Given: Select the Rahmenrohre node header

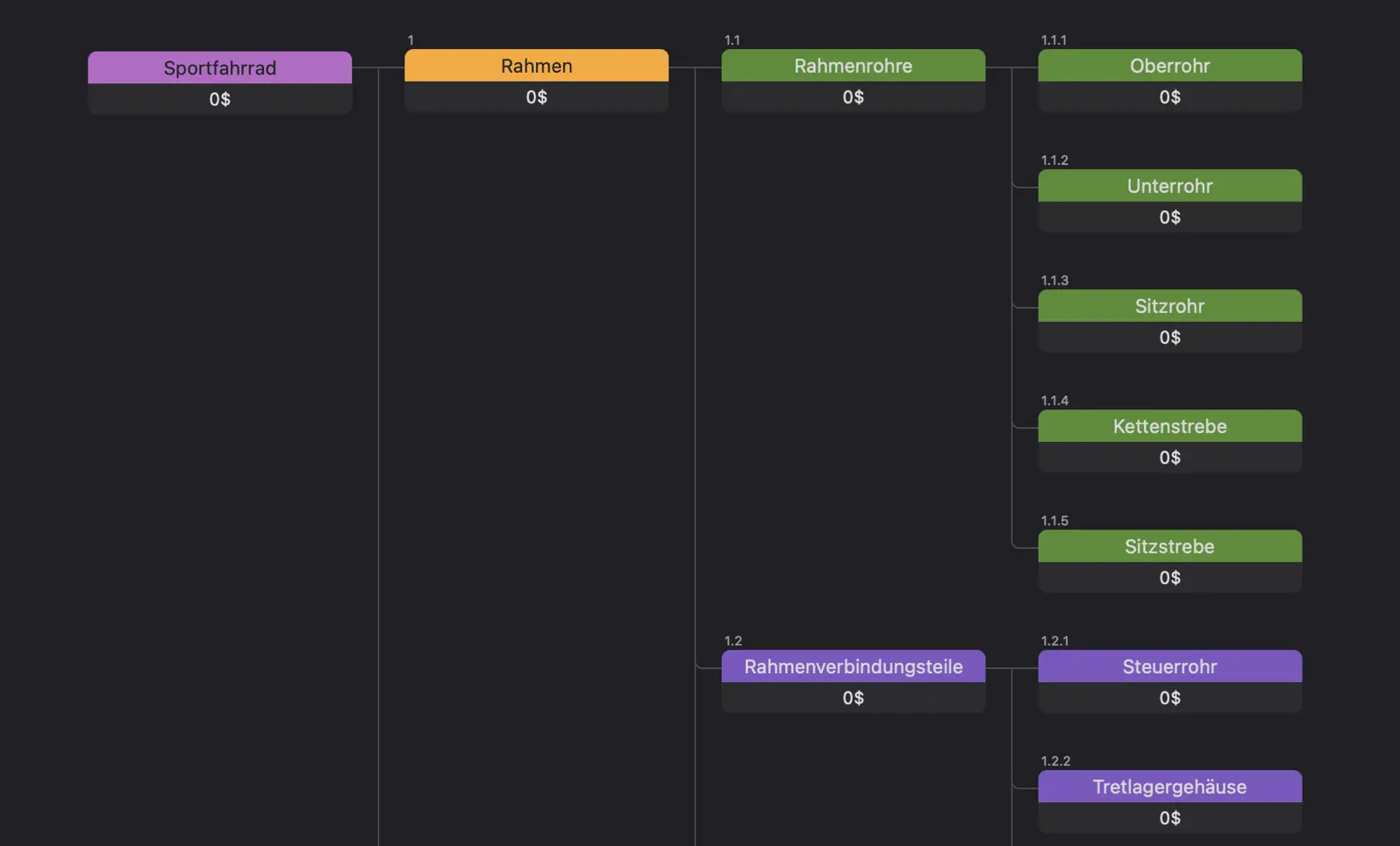Looking at the screenshot, I should 853,66.
